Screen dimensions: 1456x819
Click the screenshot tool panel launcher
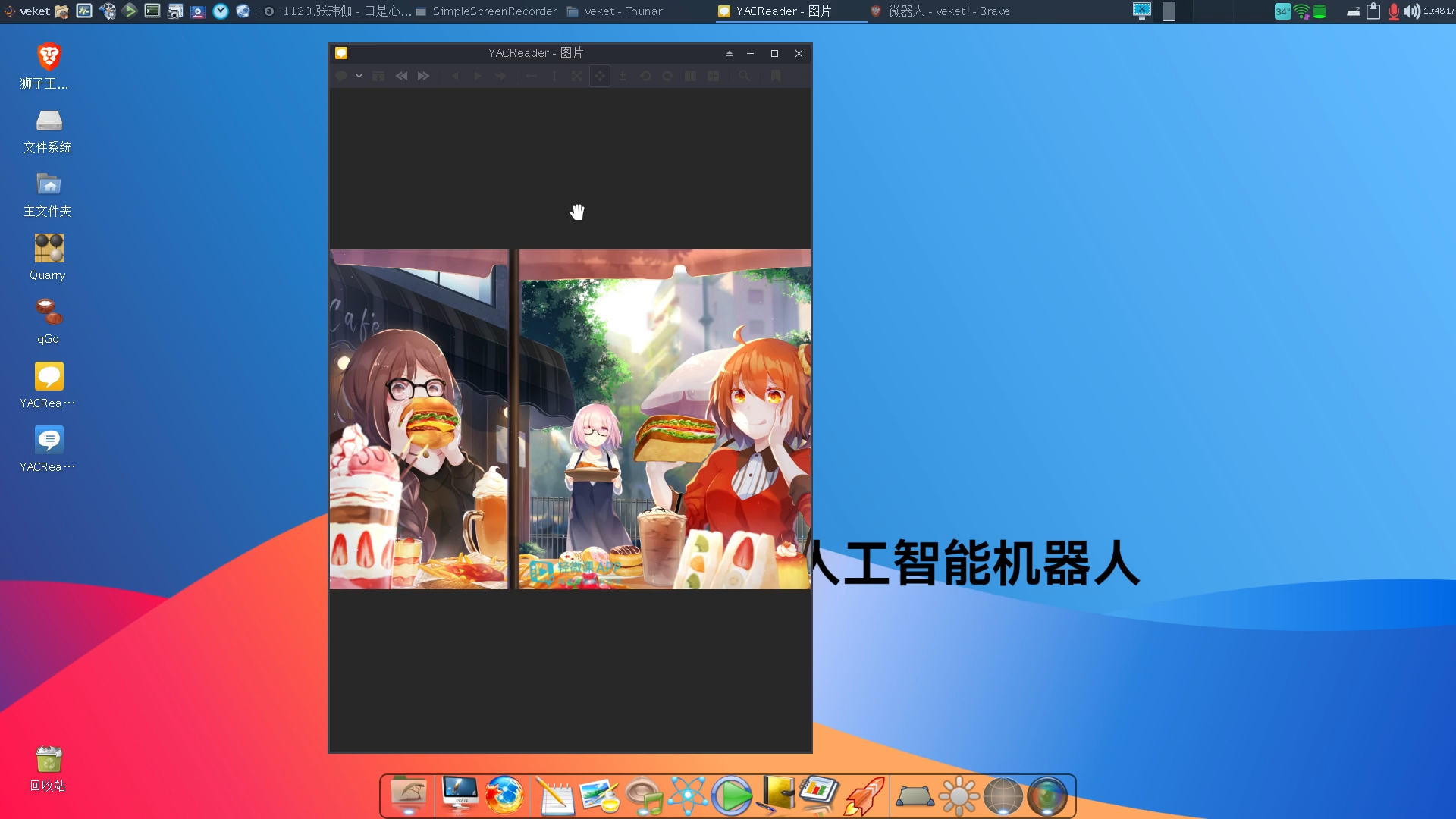tap(175, 11)
